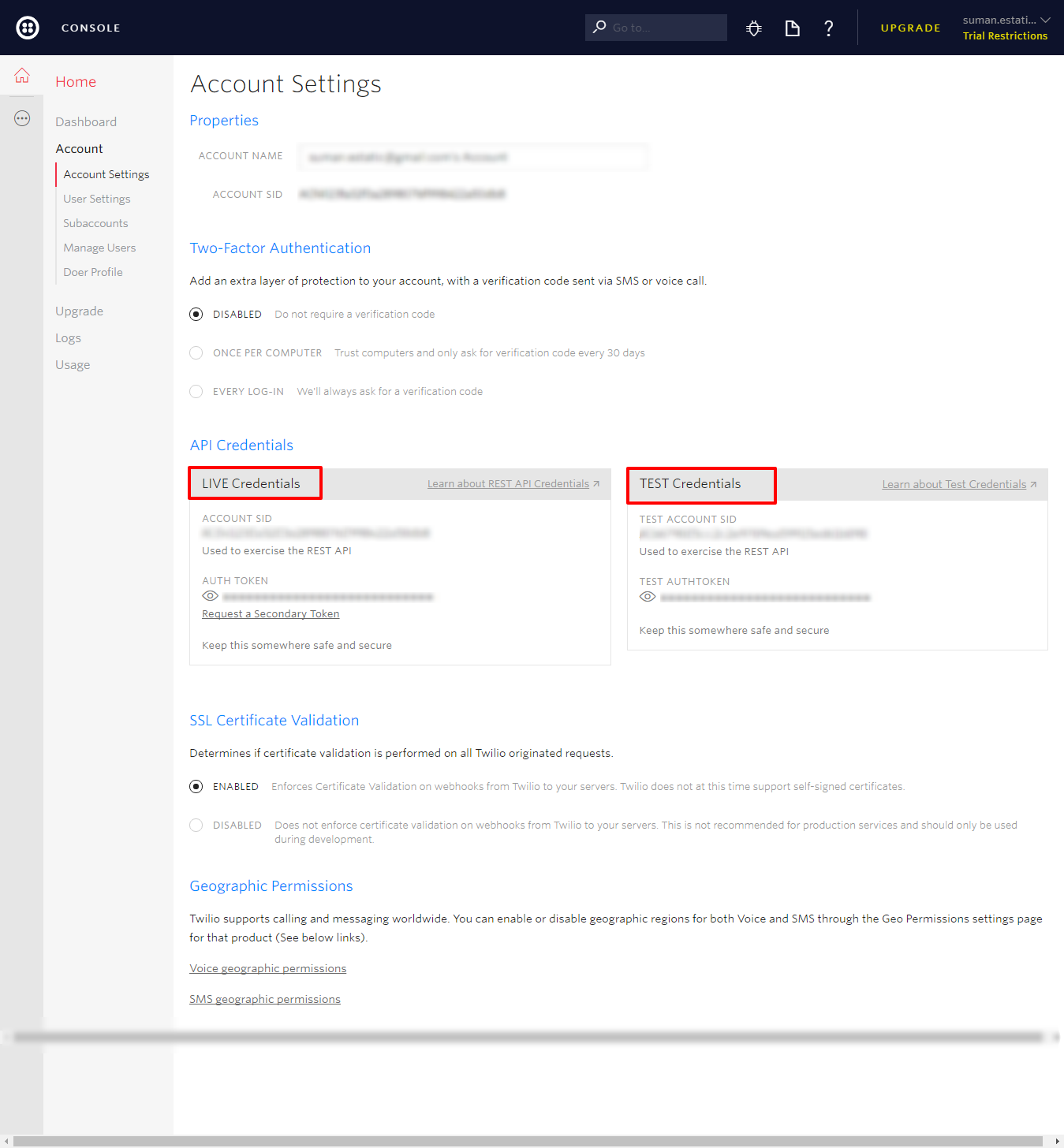Click the API Credentials heading
The height and width of the screenshot is (1148, 1064).
[x=241, y=445]
